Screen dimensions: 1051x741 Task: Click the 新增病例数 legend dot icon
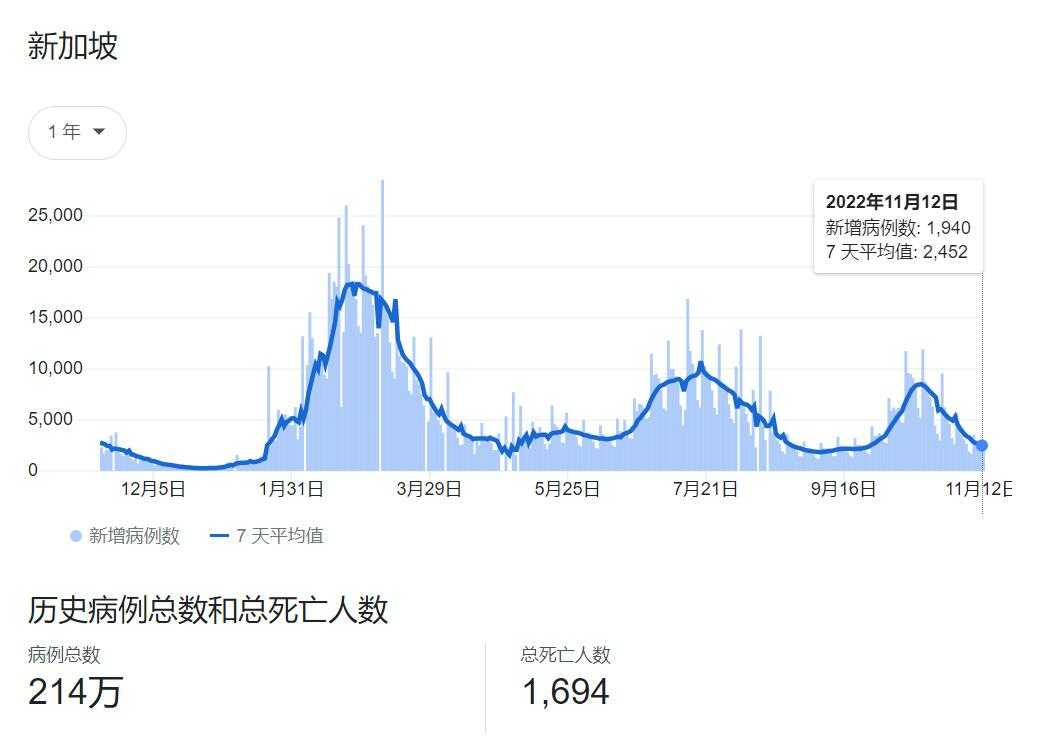click(76, 536)
